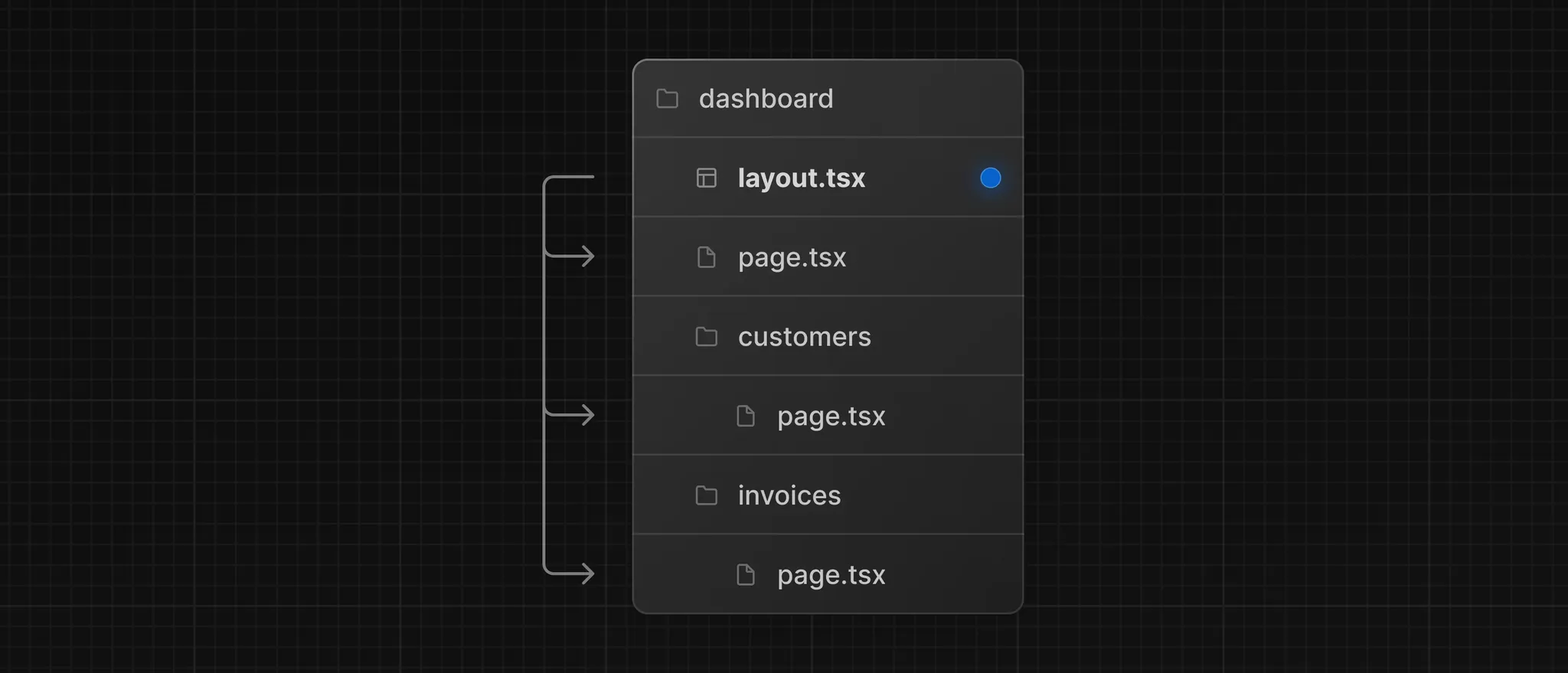Click the dashboard folder icon
Viewport: 1568px width, 673px height.
click(x=667, y=99)
